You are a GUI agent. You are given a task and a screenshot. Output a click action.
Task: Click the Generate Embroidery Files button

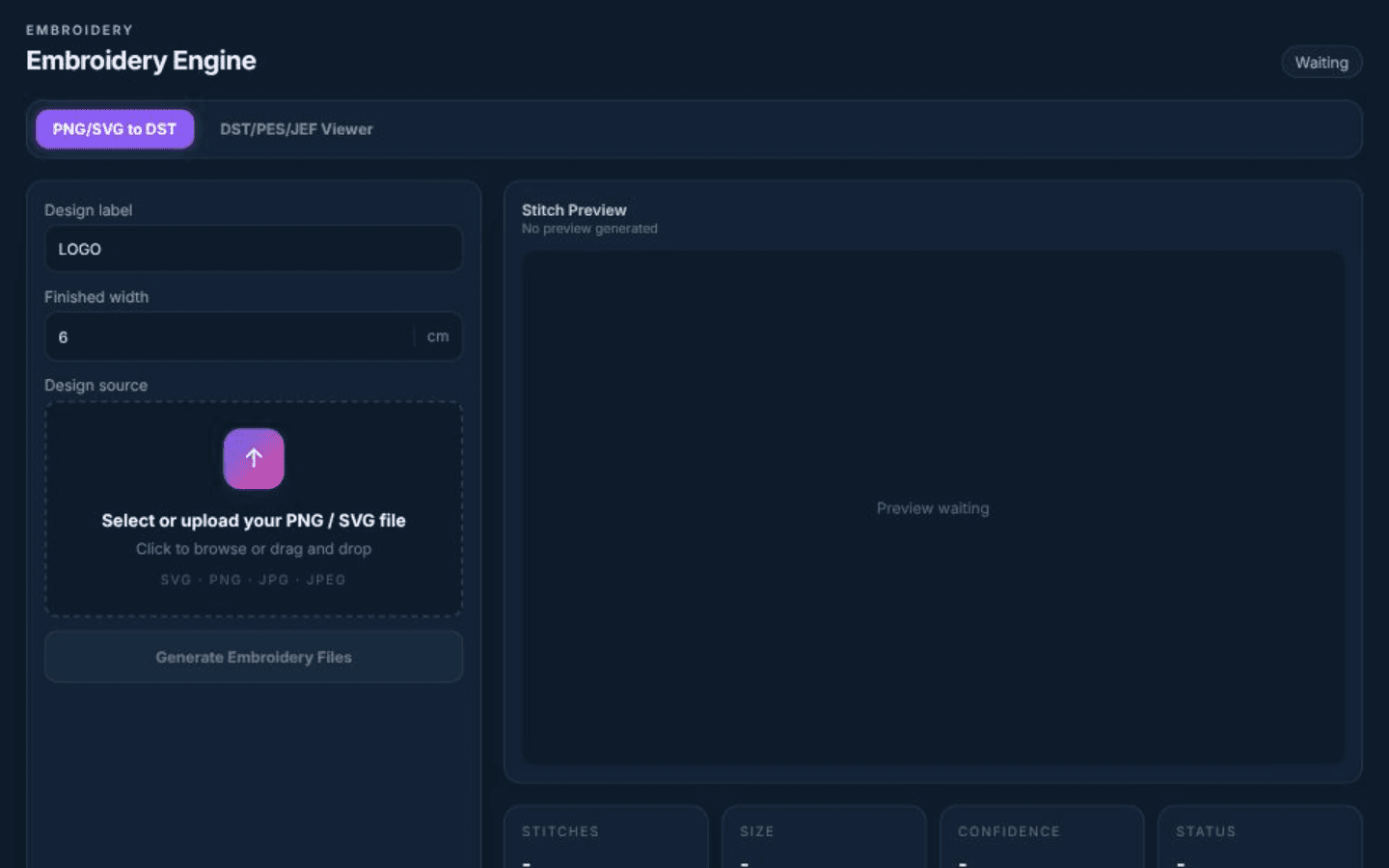[x=254, y=657]
